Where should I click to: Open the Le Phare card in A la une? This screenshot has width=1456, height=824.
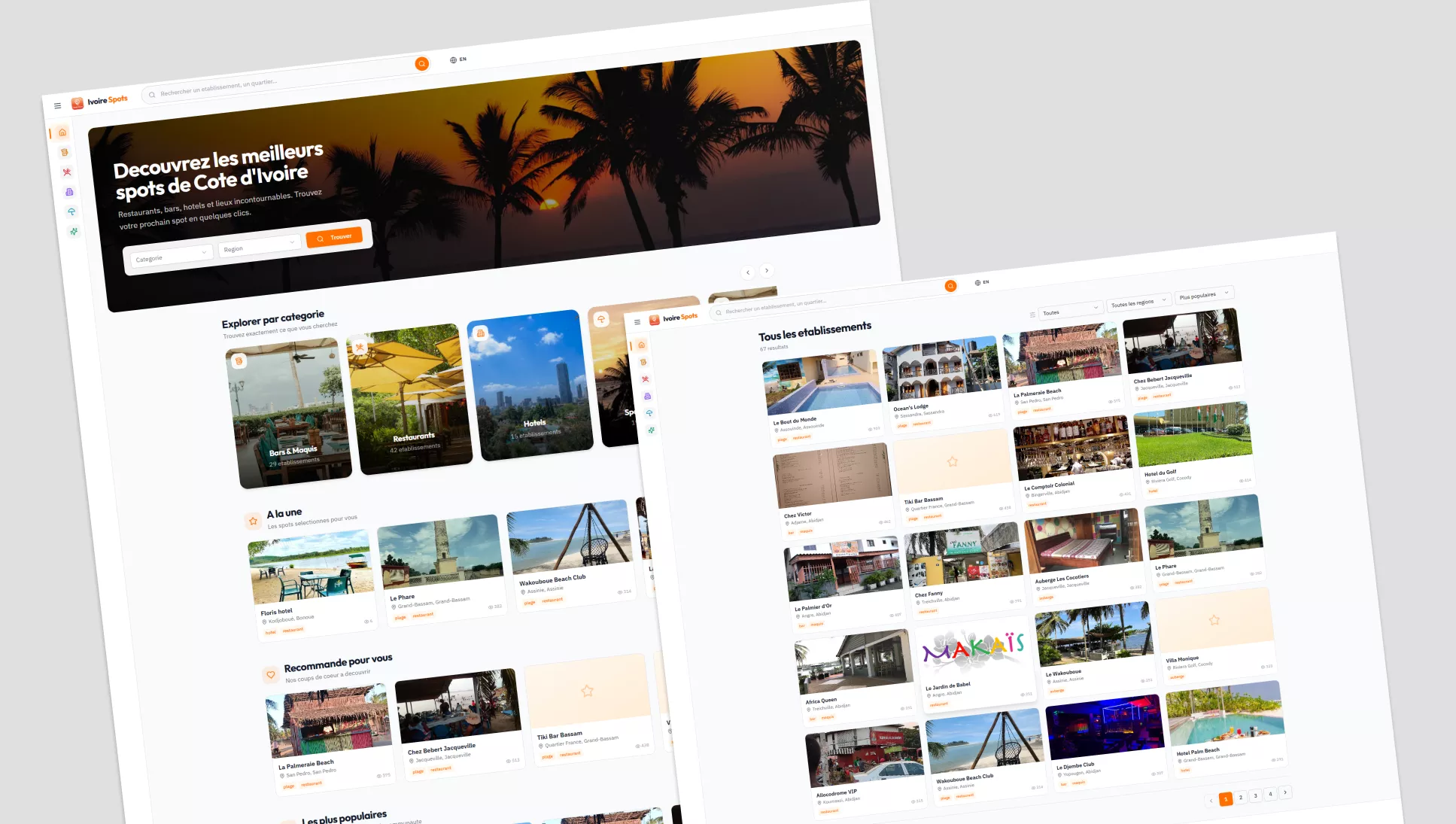coord(442,570)
